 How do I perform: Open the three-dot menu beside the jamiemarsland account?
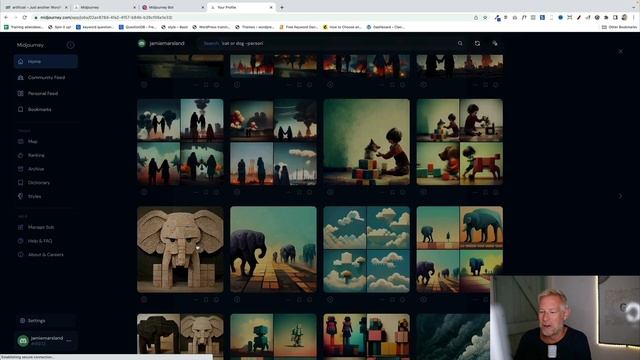point(69,340)
